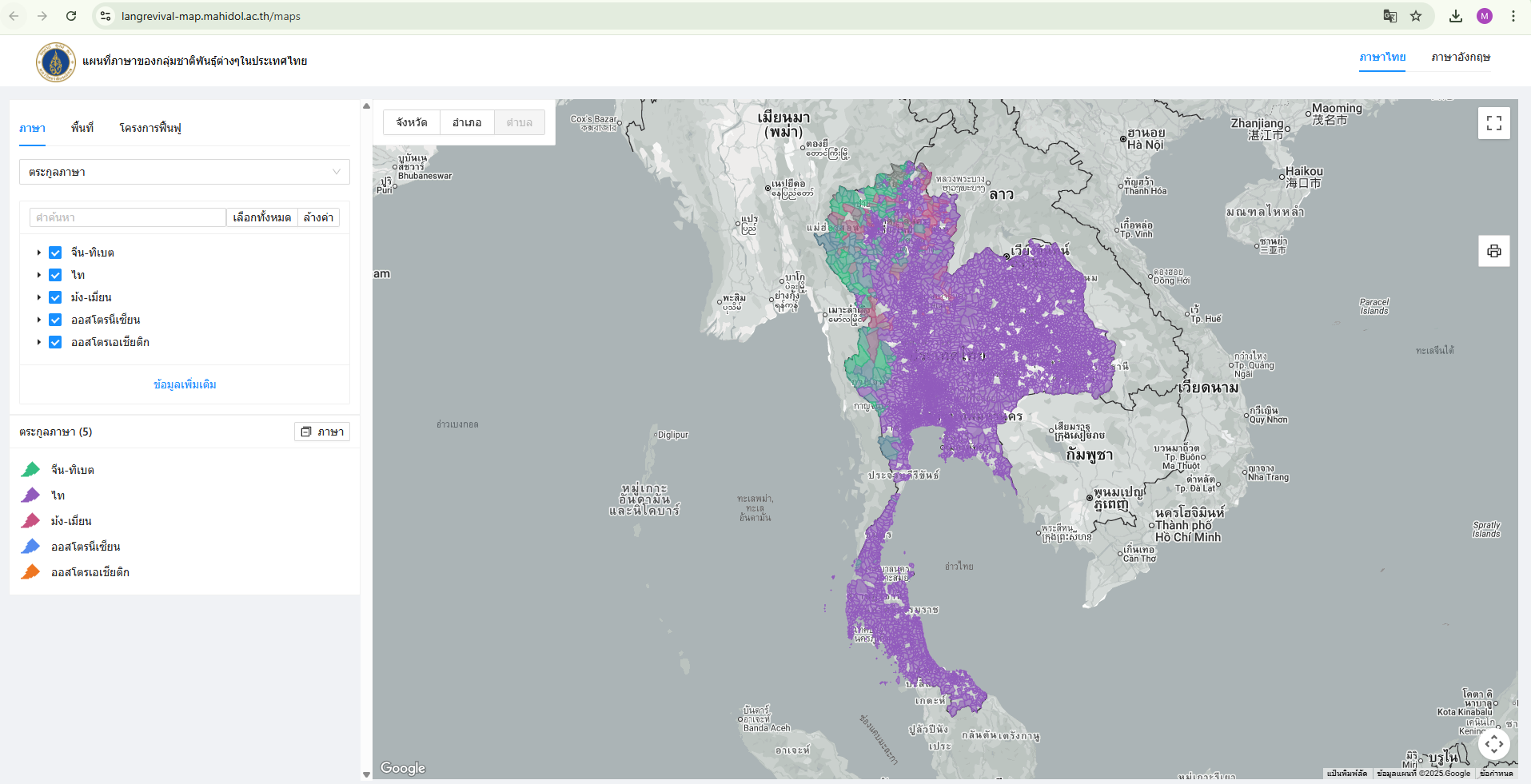Click the Mahidol University logo
The height and width of the screenshot is (784, 1531).
coord(55,62)
